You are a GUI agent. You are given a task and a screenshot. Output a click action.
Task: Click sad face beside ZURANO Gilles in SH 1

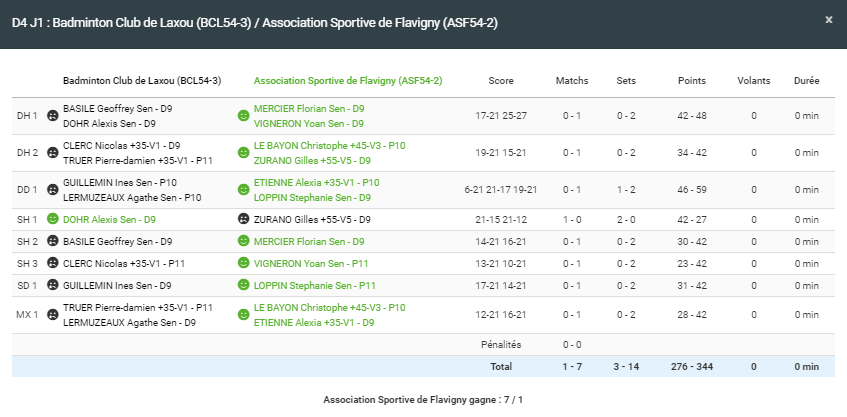tap(243, 219)
